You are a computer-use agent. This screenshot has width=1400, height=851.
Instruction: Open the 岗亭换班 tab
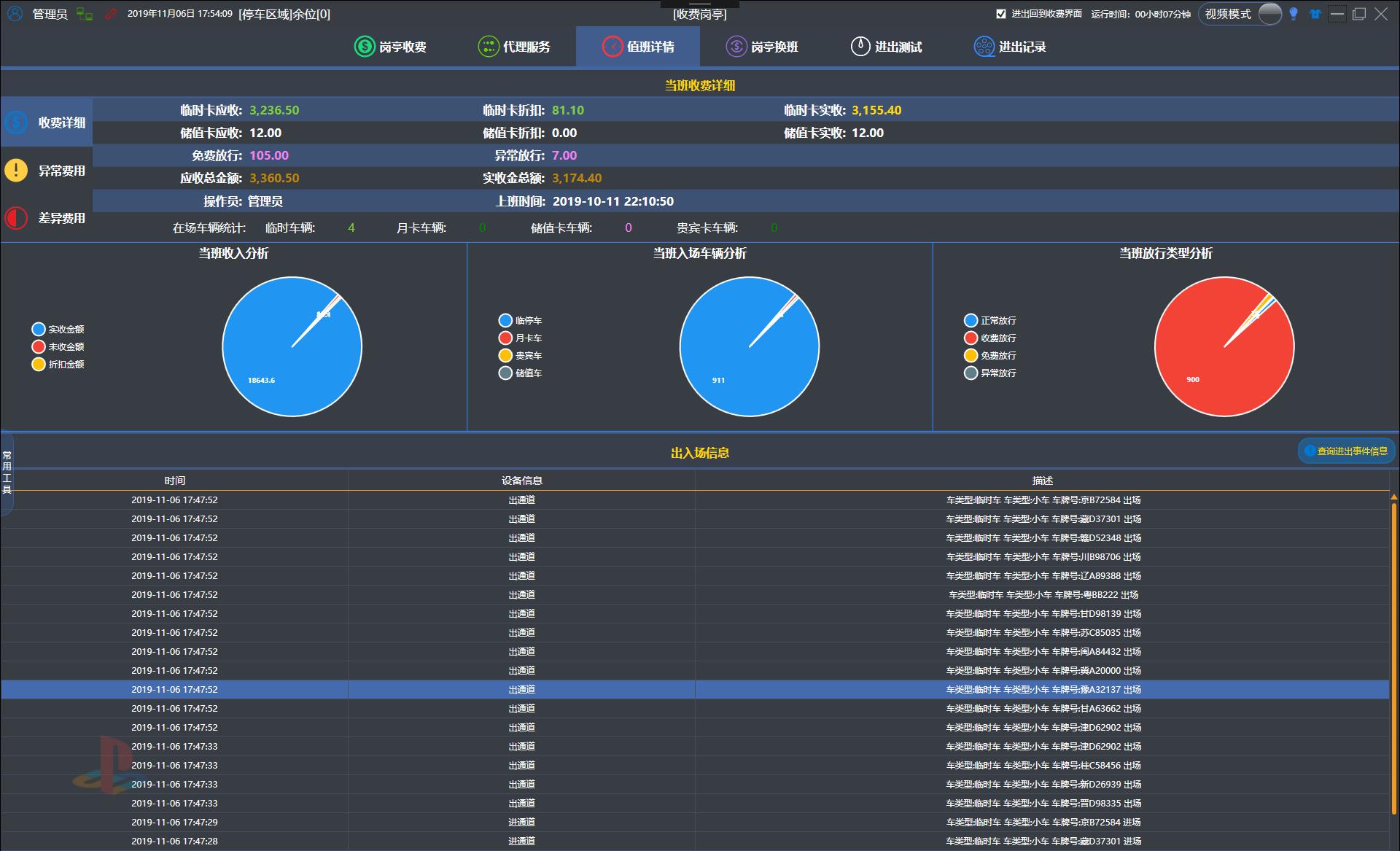[x=762, y=47]
